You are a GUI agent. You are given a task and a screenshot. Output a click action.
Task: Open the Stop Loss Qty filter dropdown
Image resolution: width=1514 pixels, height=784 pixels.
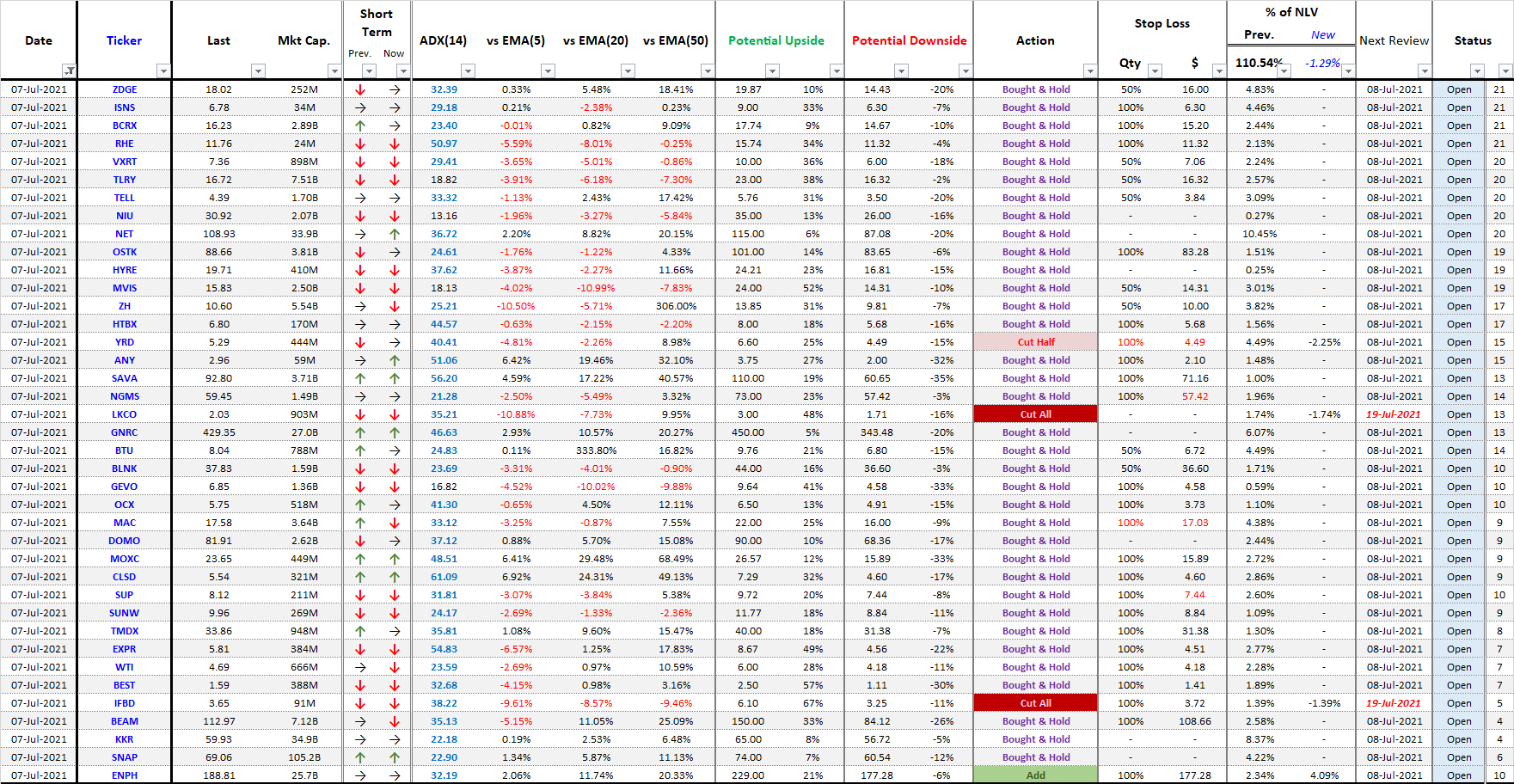coord(1155,70)
